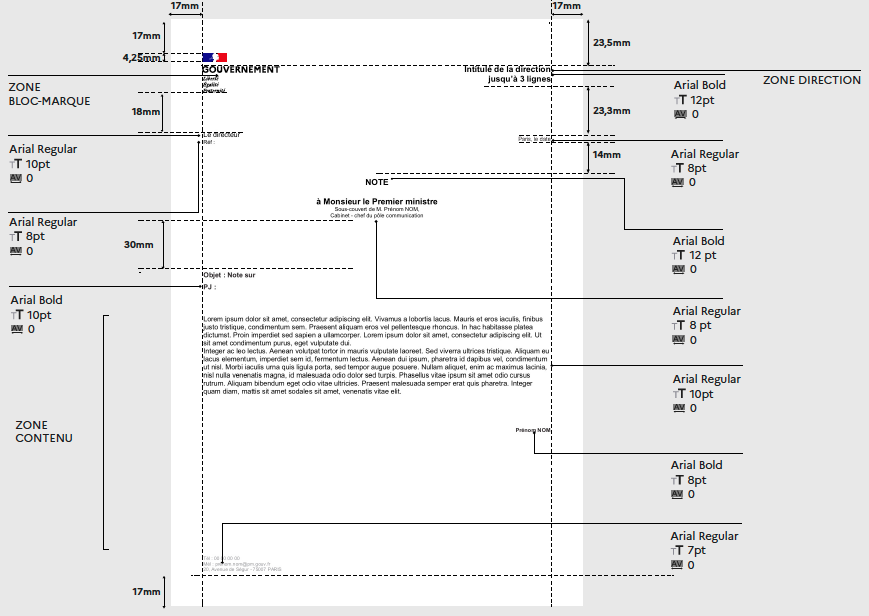
Task: Click the font size icon beside 7pt
Action: tap(677, 551)
